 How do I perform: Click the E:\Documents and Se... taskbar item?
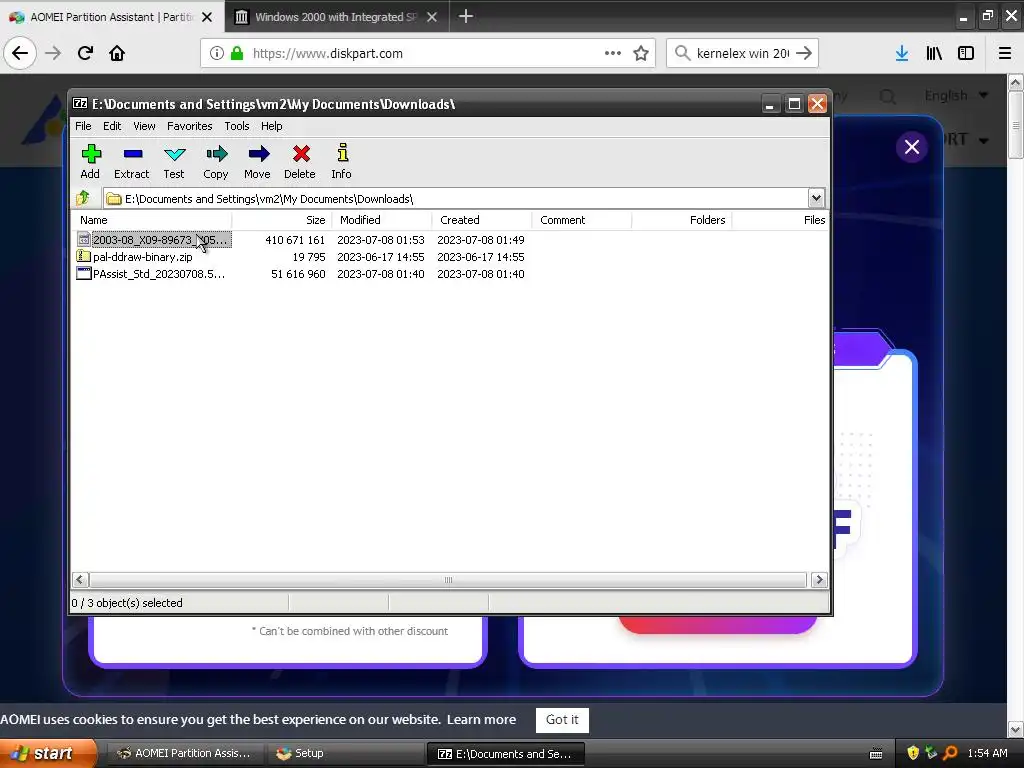[x=505, y=753]
